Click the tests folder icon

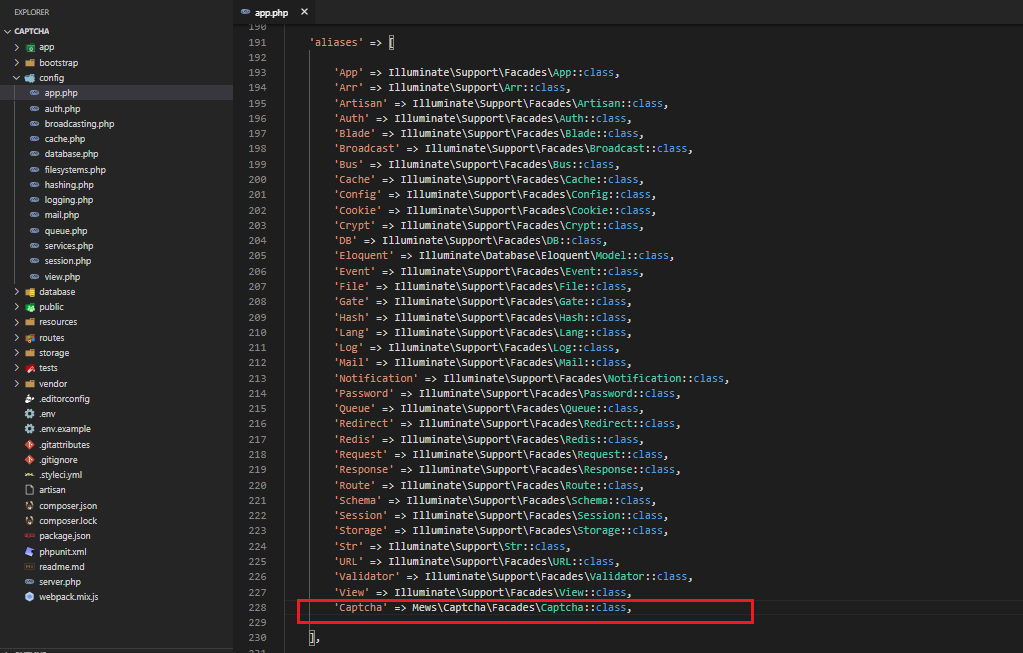(30, 368)
